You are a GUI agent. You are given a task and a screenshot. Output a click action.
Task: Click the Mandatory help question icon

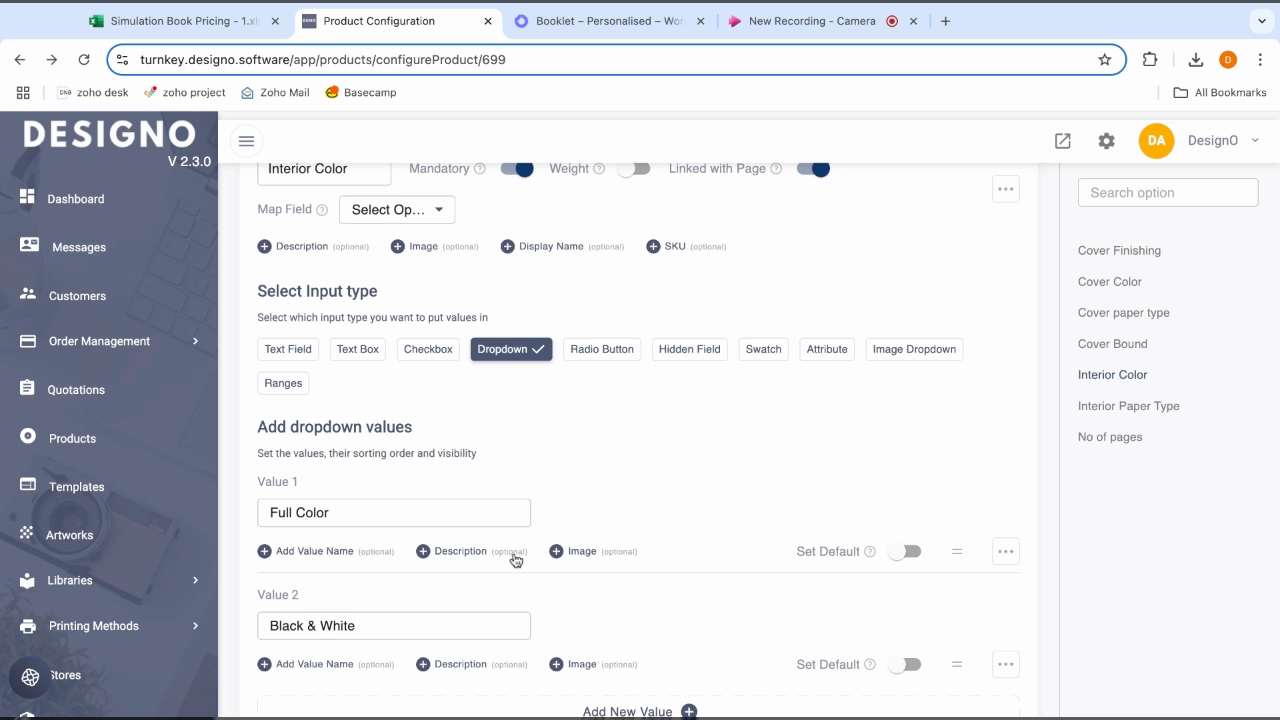click(x=480, y=169)
